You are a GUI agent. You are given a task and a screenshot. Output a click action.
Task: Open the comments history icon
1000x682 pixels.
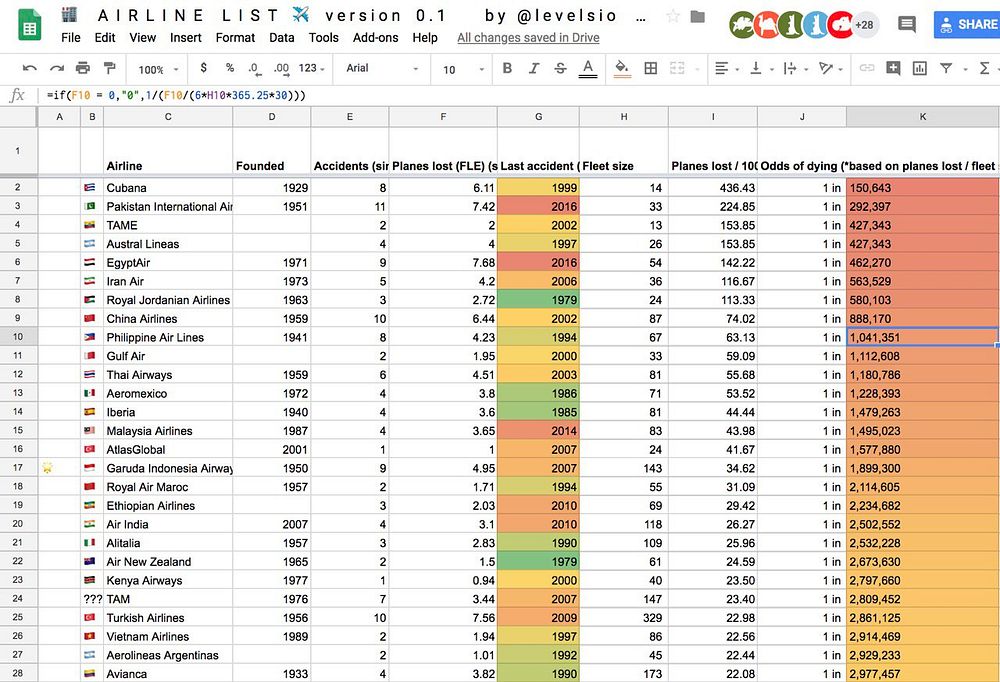pyautogui.click(x=906, y=25)
